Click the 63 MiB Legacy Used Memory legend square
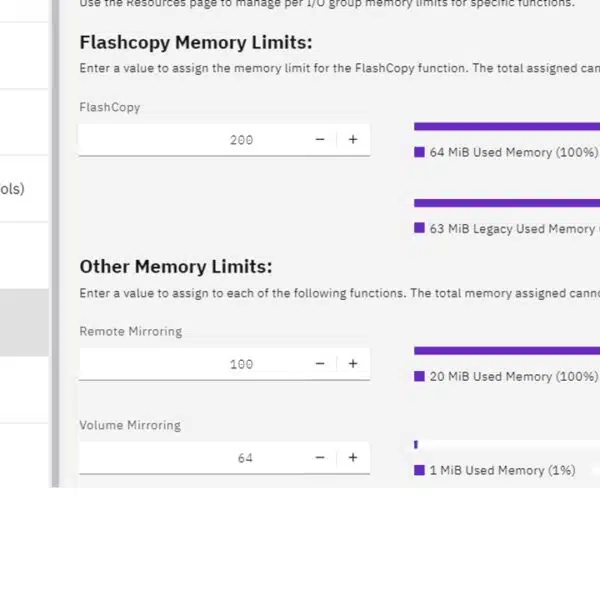The width and height of the screenshot is (600, 600). [419, 228]
